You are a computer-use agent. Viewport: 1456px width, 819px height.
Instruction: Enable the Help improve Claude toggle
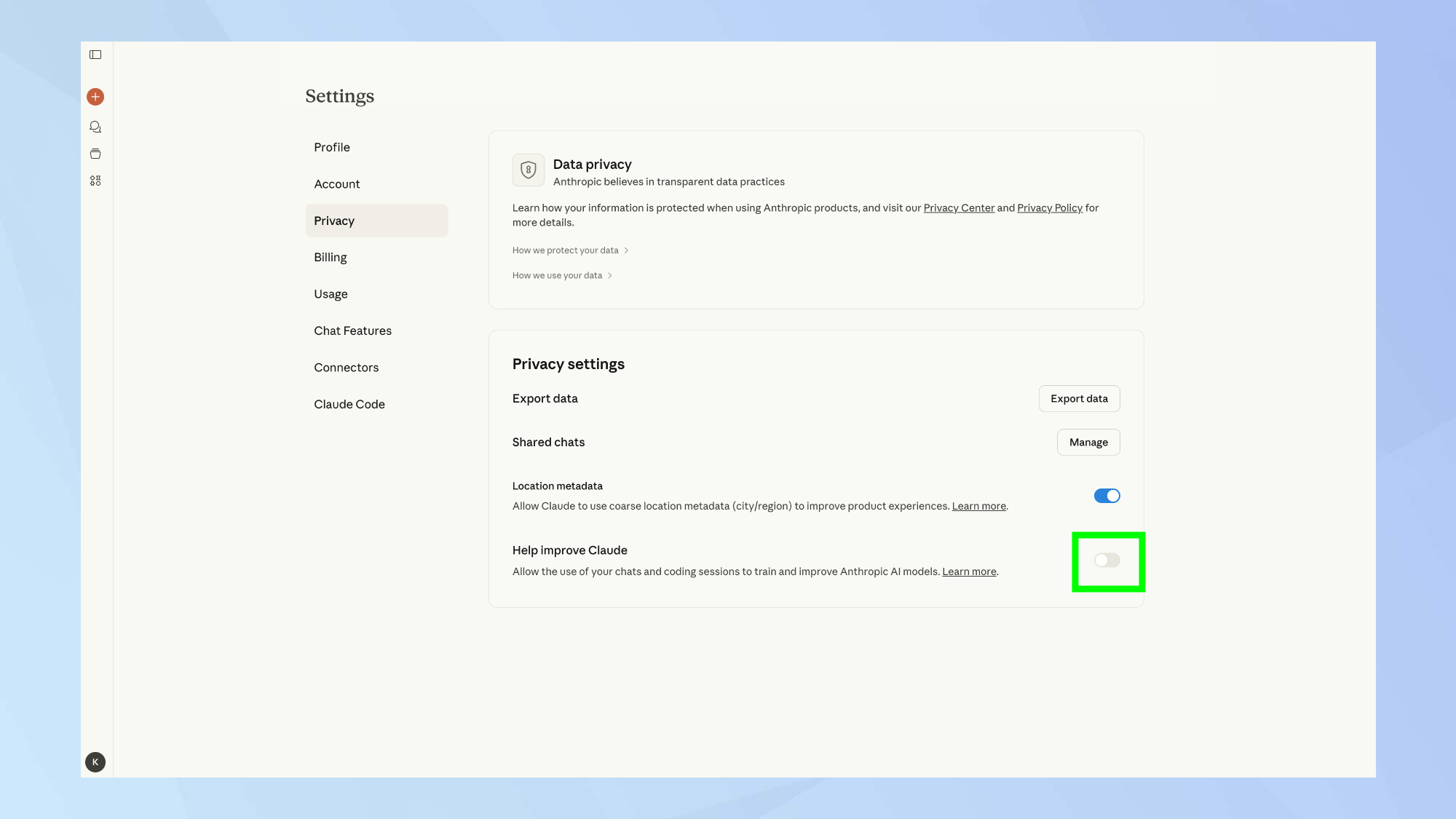click(1107, 561)
